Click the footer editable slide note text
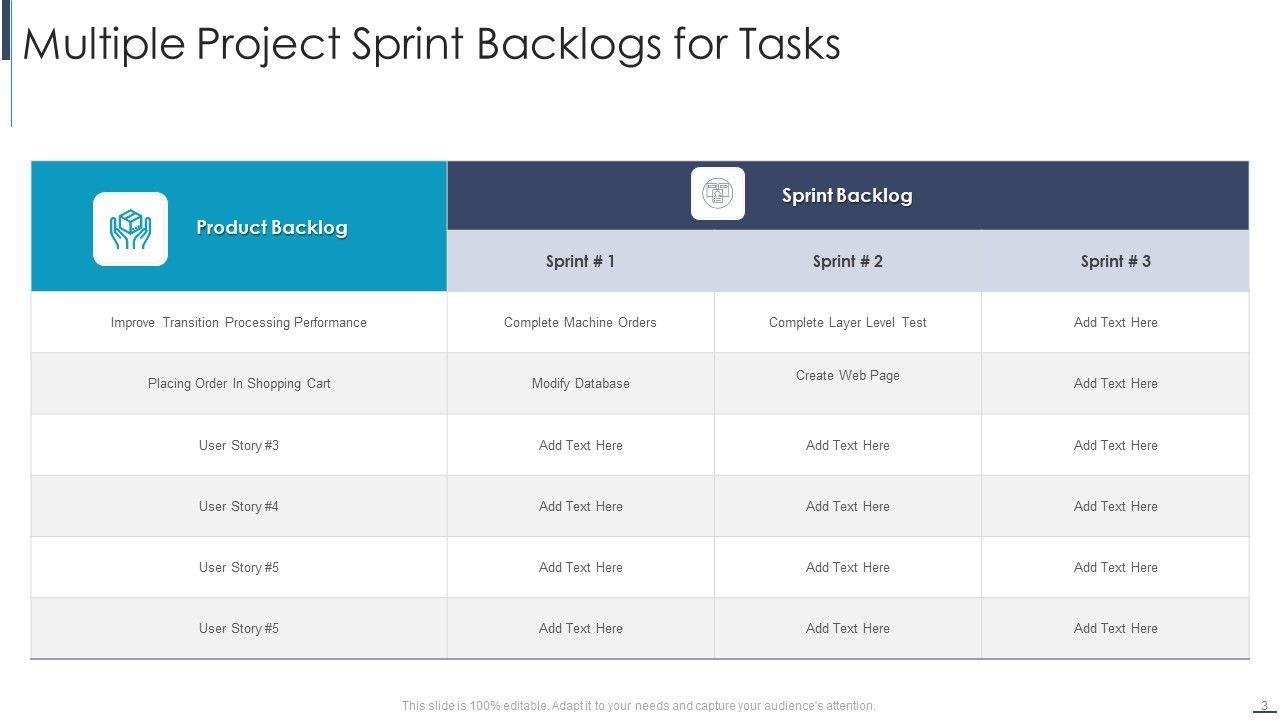Screen dimensions: 1280x720 point(638,706)
